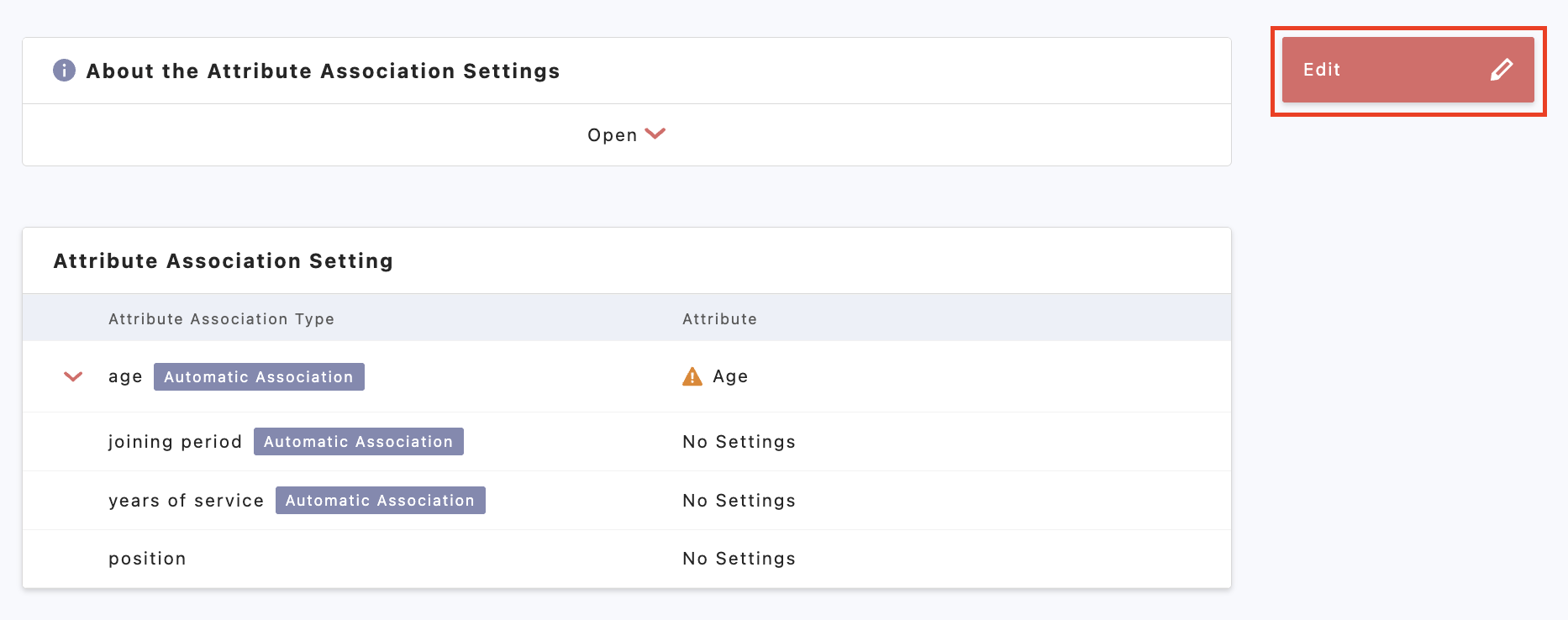Select the years of service label

point(186,501)
